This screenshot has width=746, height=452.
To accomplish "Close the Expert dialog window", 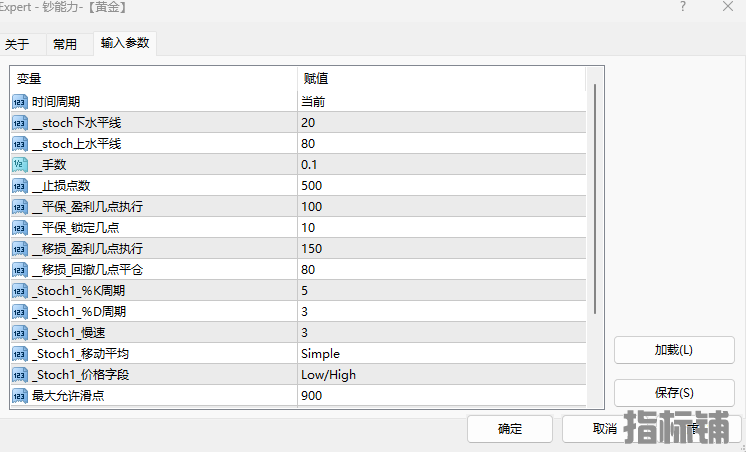I will pos(728,7).
